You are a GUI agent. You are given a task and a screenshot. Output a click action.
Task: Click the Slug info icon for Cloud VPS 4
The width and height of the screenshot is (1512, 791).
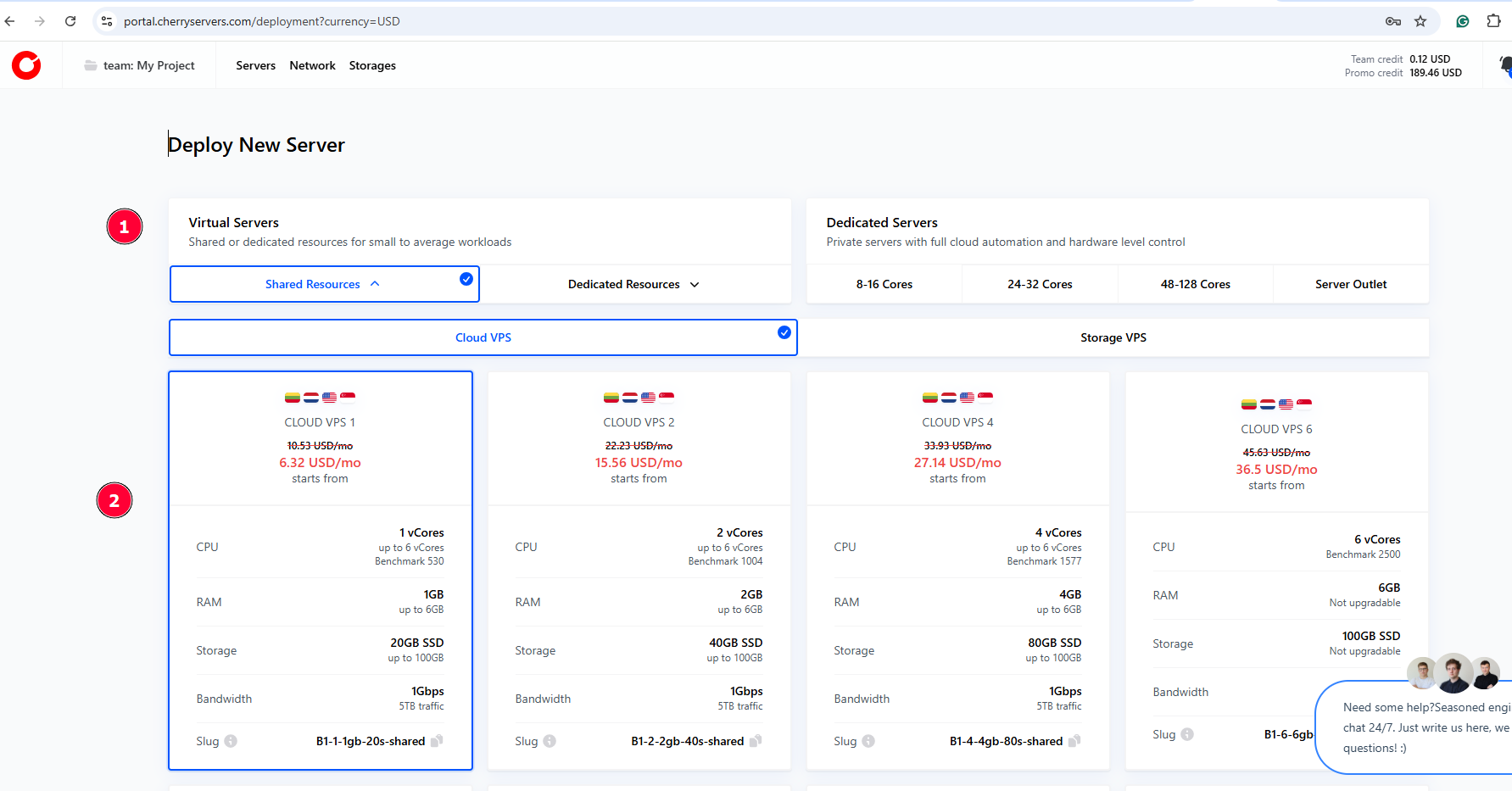(x=868, y=741)
